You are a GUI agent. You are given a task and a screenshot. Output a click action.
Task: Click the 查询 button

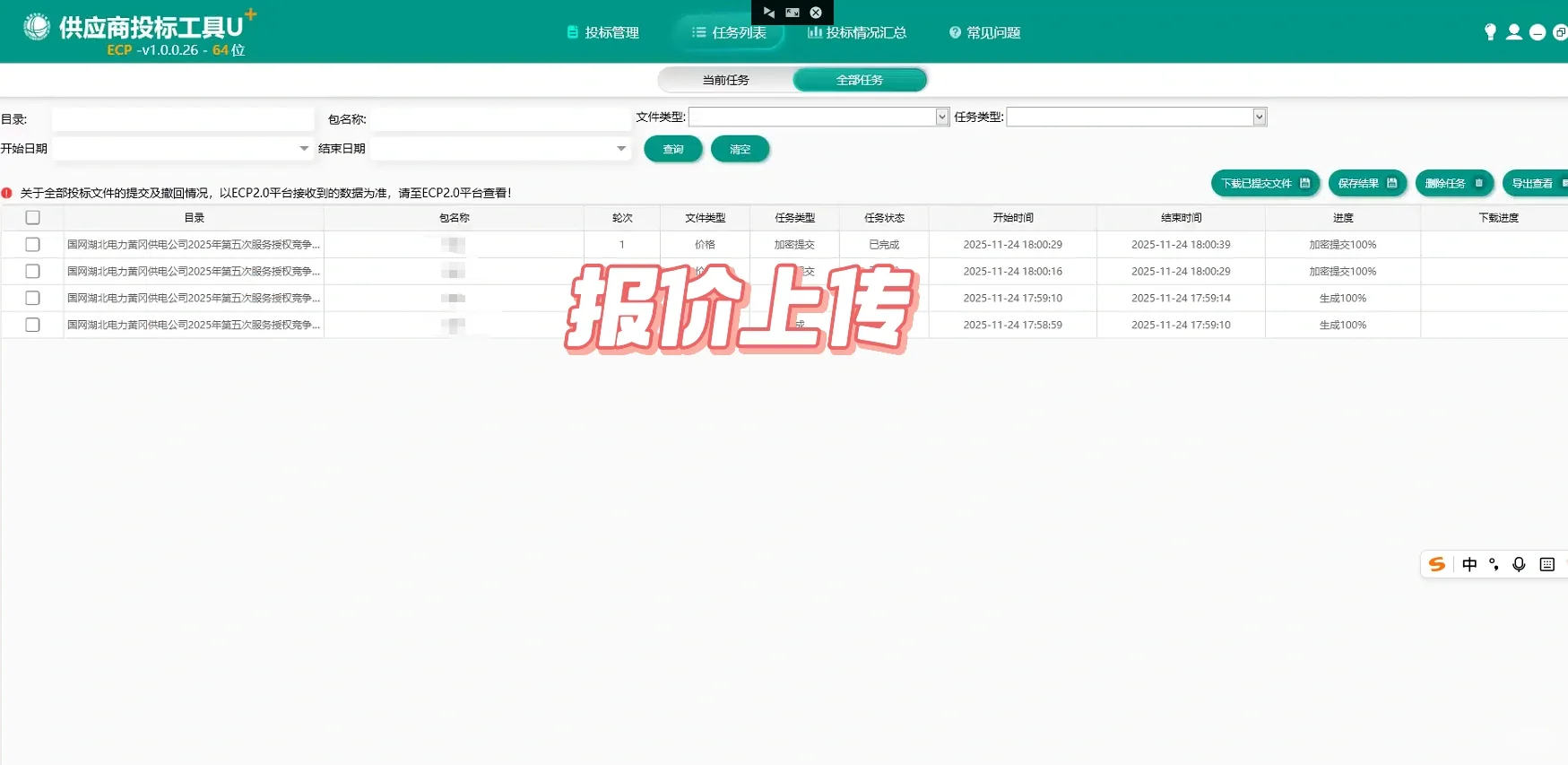[673, 149]
